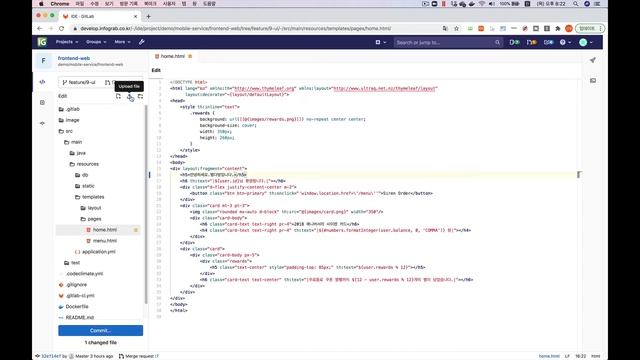Open the Projects dropdown menu

coord(67,42)
